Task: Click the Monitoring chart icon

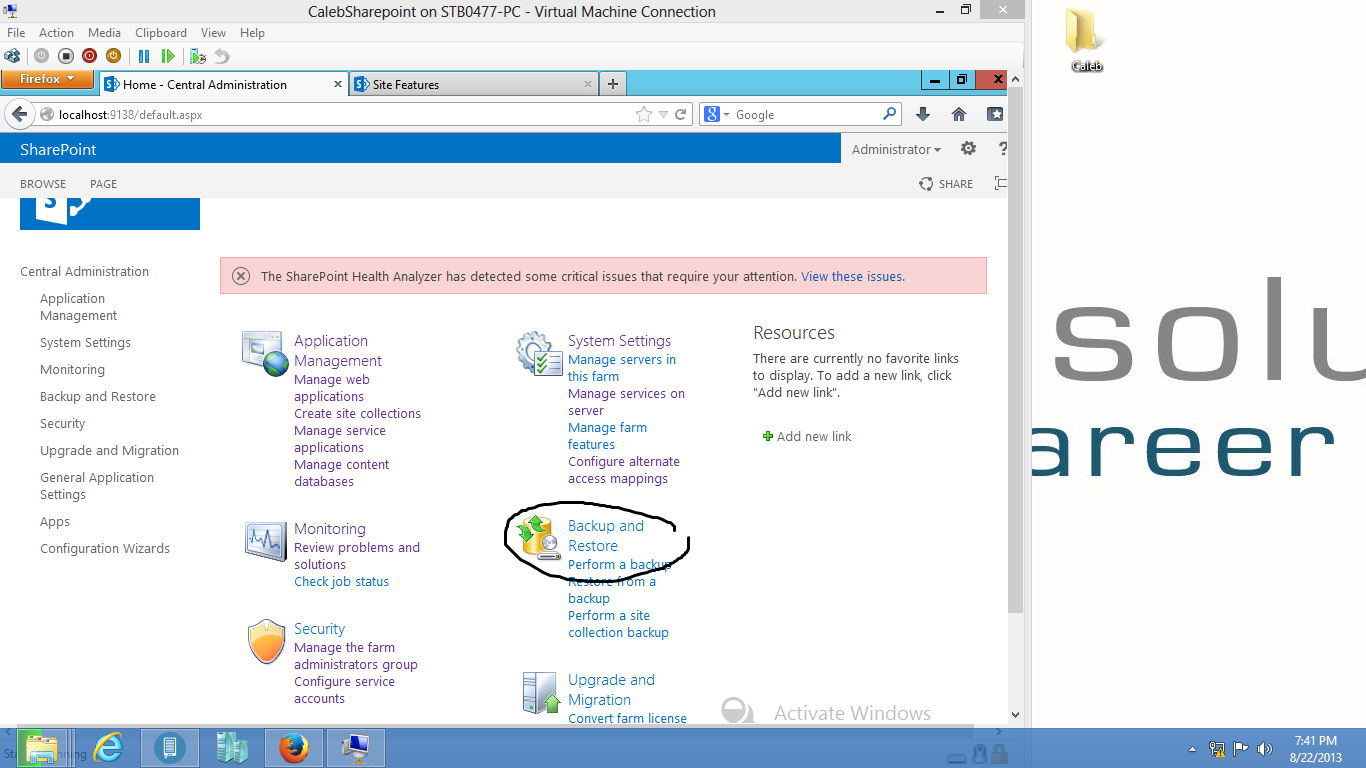Action: [x=266, y=541]
